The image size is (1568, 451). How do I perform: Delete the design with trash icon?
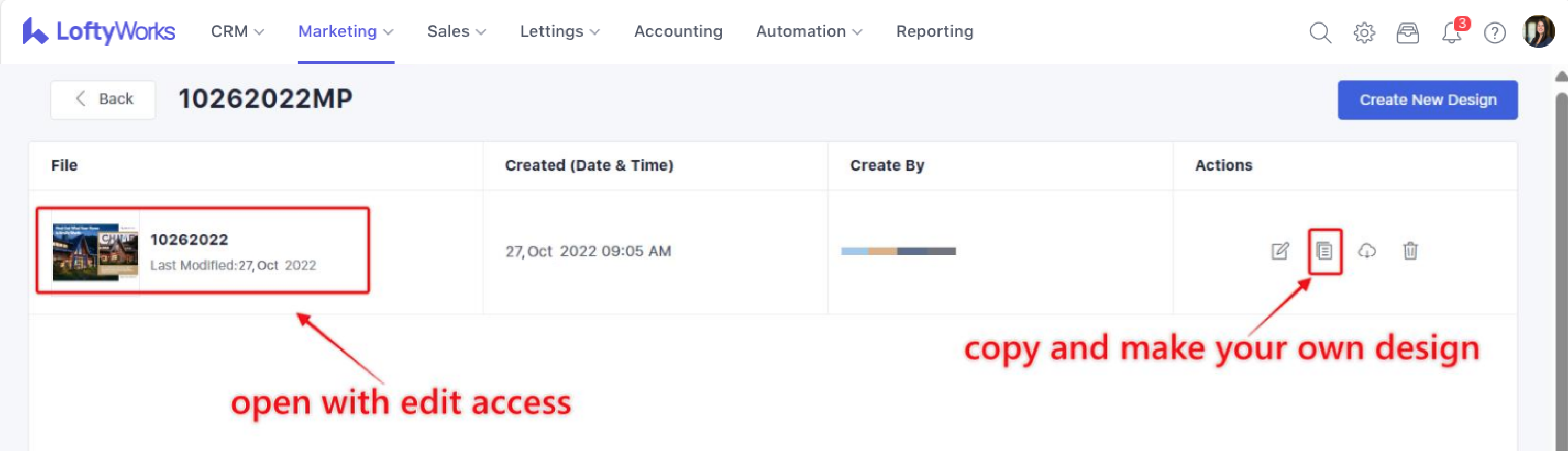[x=1410, y=251]
